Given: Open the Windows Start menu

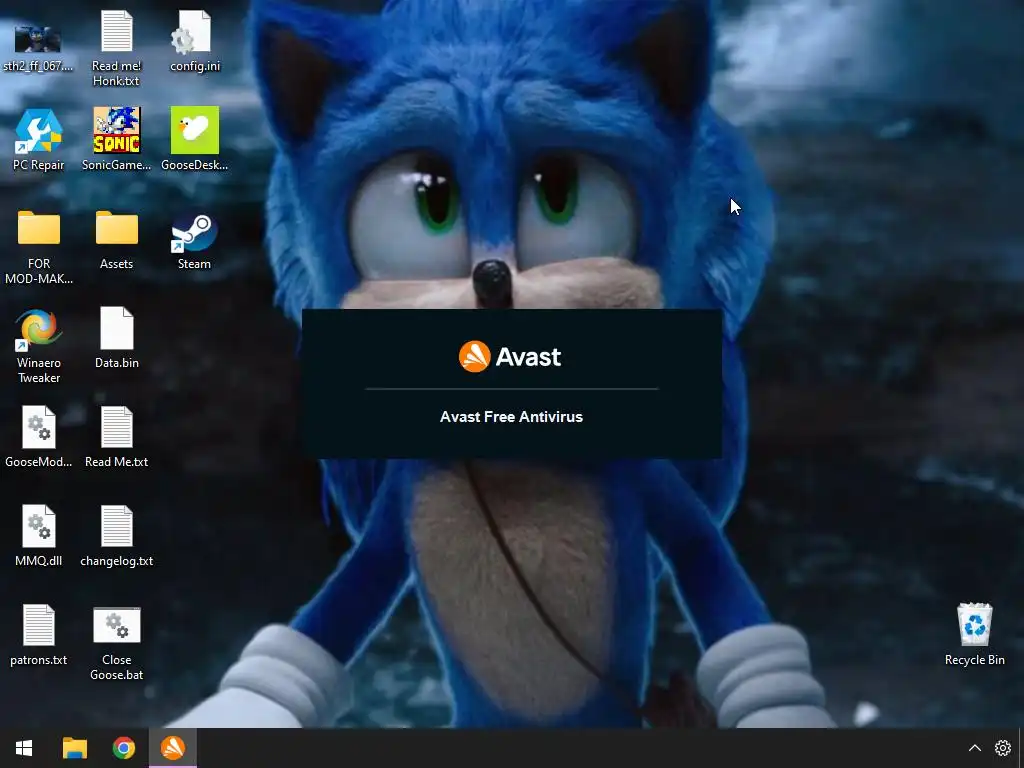Looking at the screenshot, I should (x=24, y=748).
